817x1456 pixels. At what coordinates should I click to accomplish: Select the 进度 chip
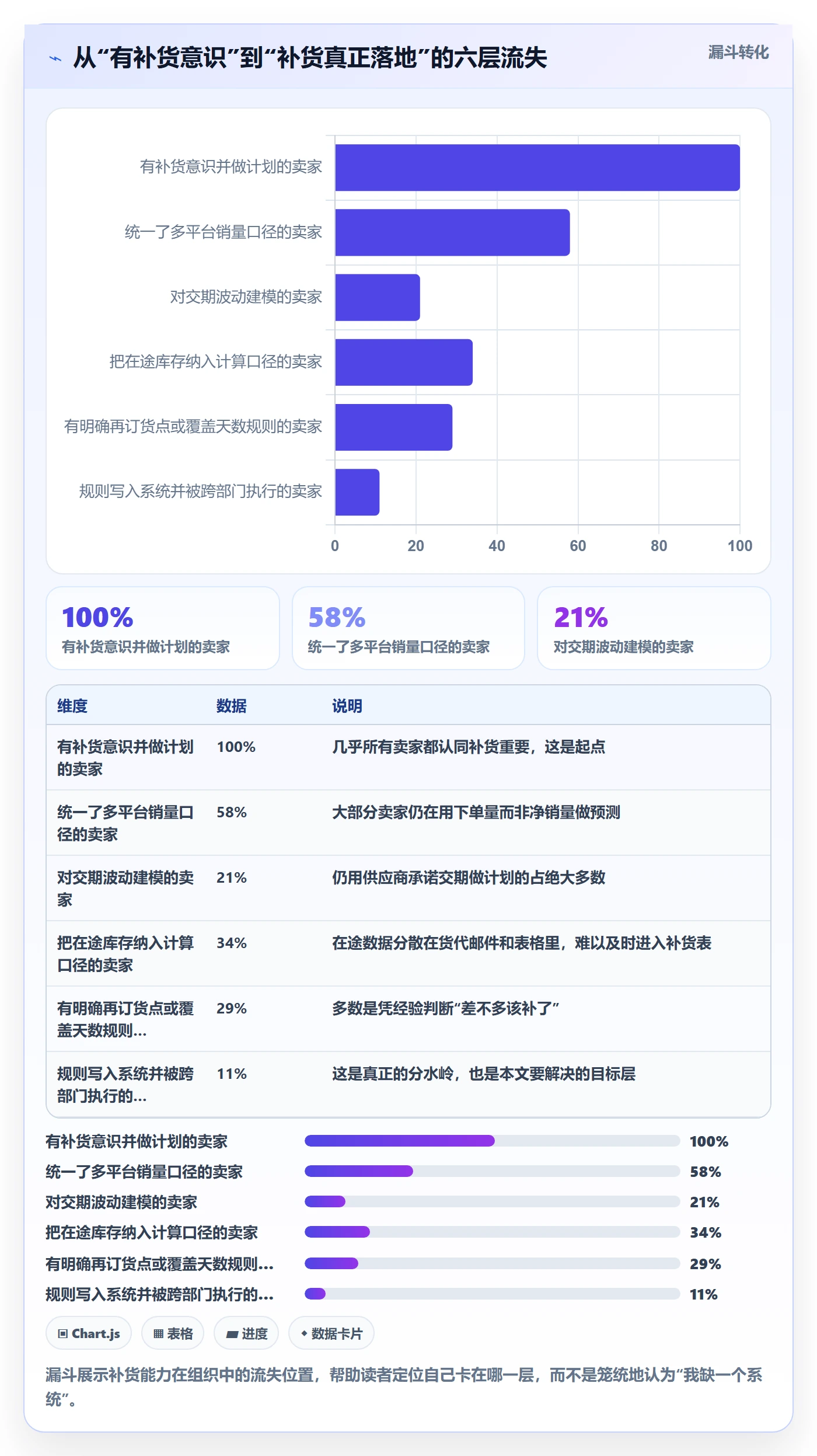click(246, 1333)
